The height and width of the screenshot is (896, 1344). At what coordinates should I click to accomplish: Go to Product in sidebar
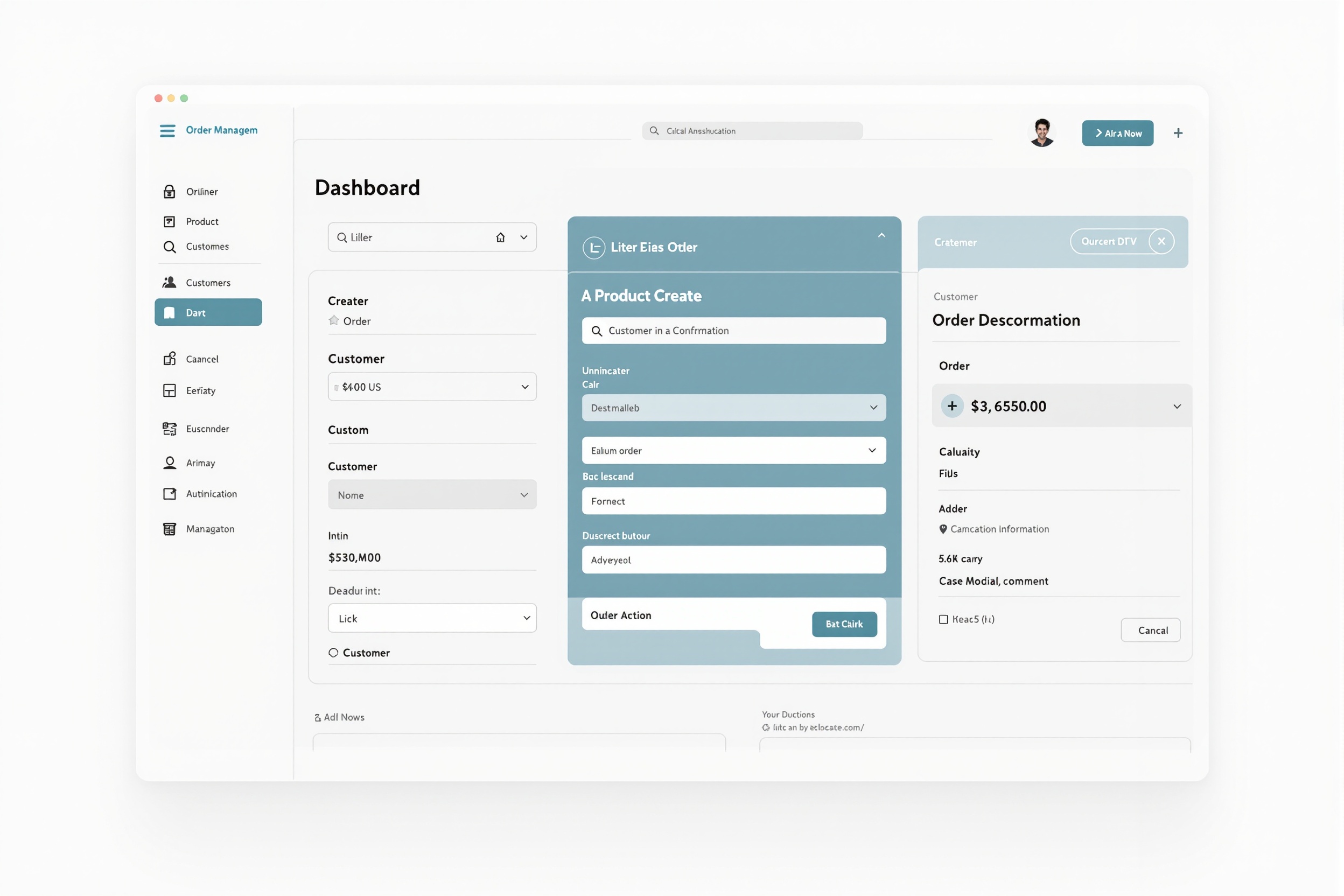[202, 222]
